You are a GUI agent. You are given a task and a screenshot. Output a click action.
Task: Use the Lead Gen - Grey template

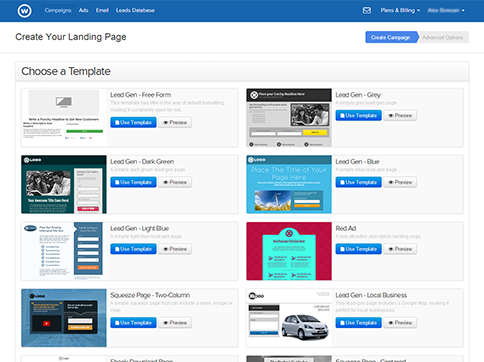click(x=359, y=115)
